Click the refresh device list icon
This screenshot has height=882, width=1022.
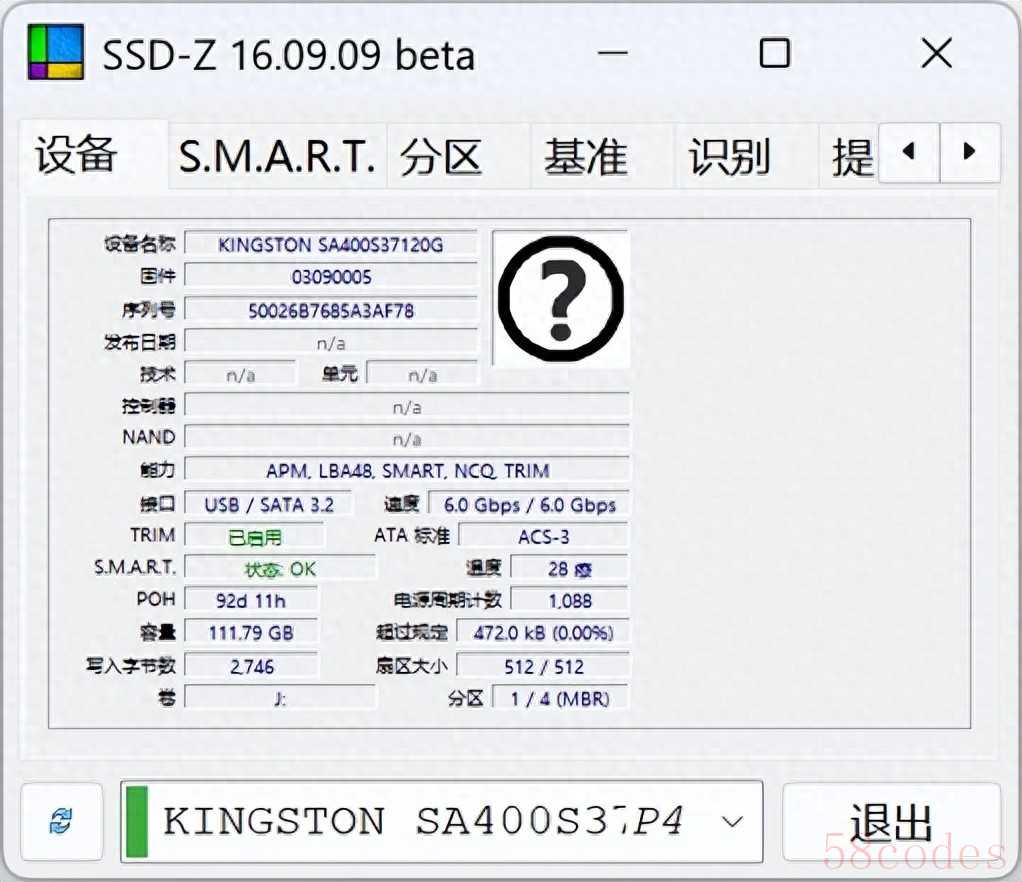[x=62, y=821]
